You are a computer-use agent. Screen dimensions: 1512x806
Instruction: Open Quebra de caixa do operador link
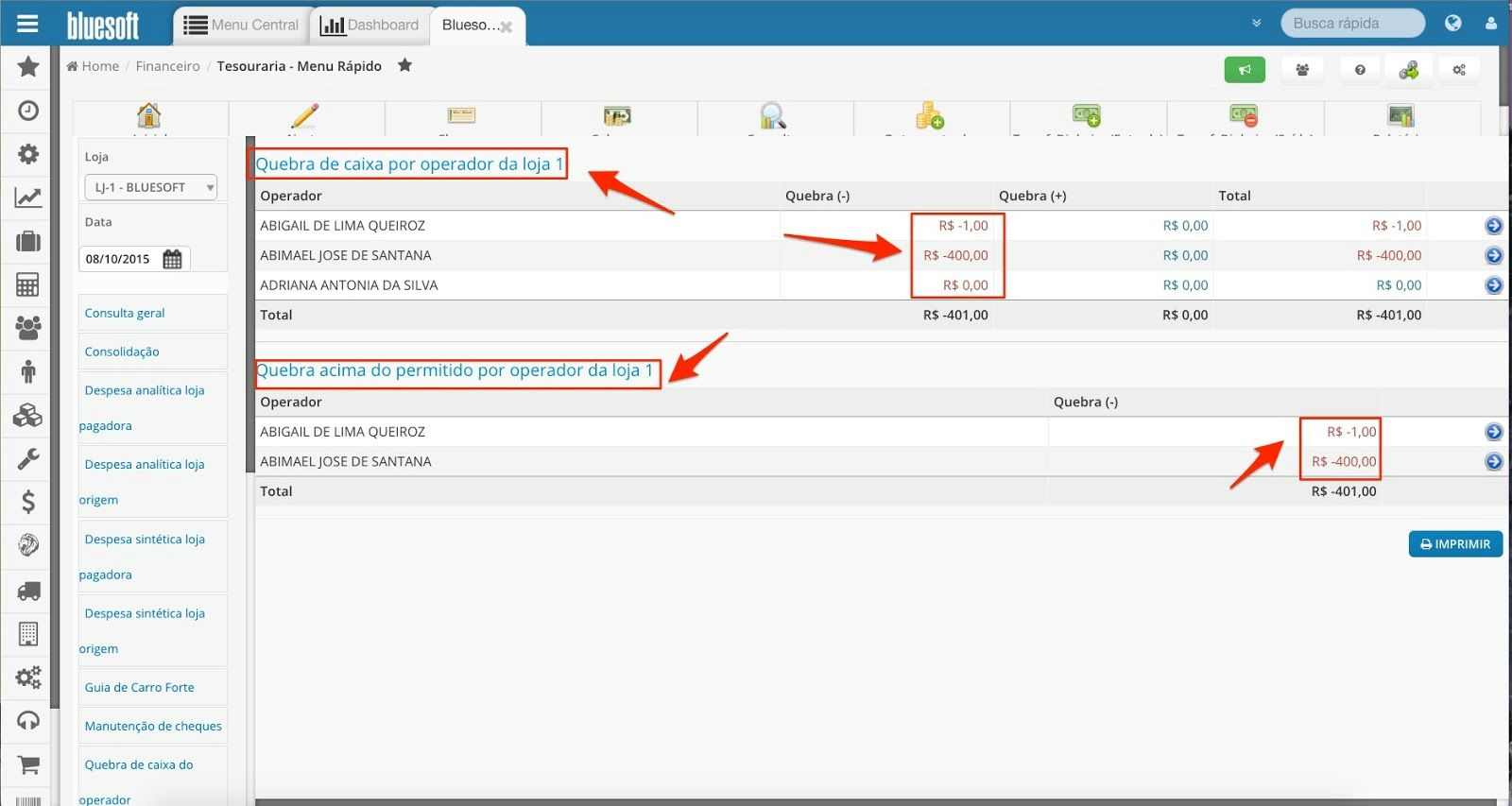(138, 781)
